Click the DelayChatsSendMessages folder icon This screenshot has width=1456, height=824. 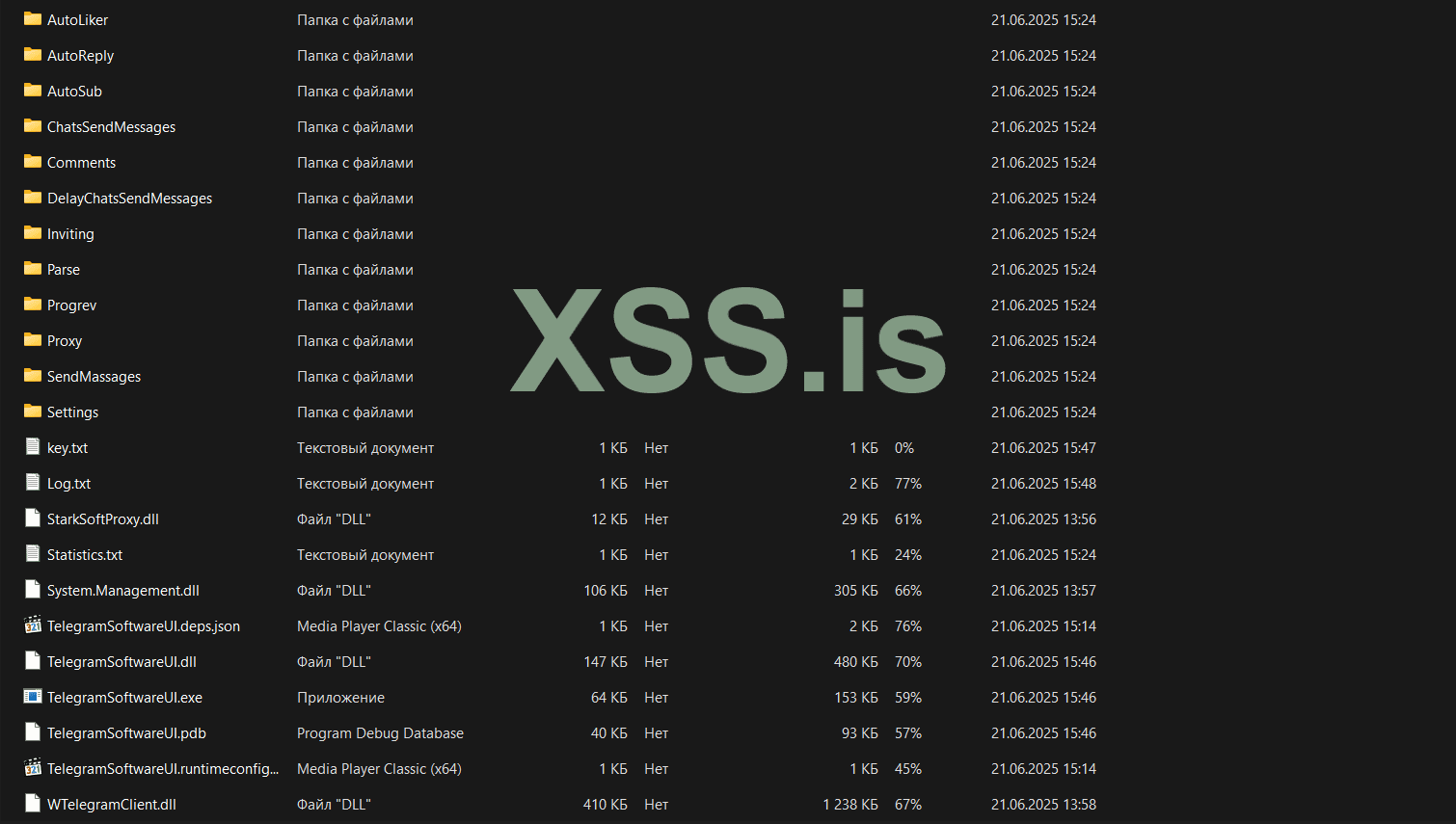[33, 198]
